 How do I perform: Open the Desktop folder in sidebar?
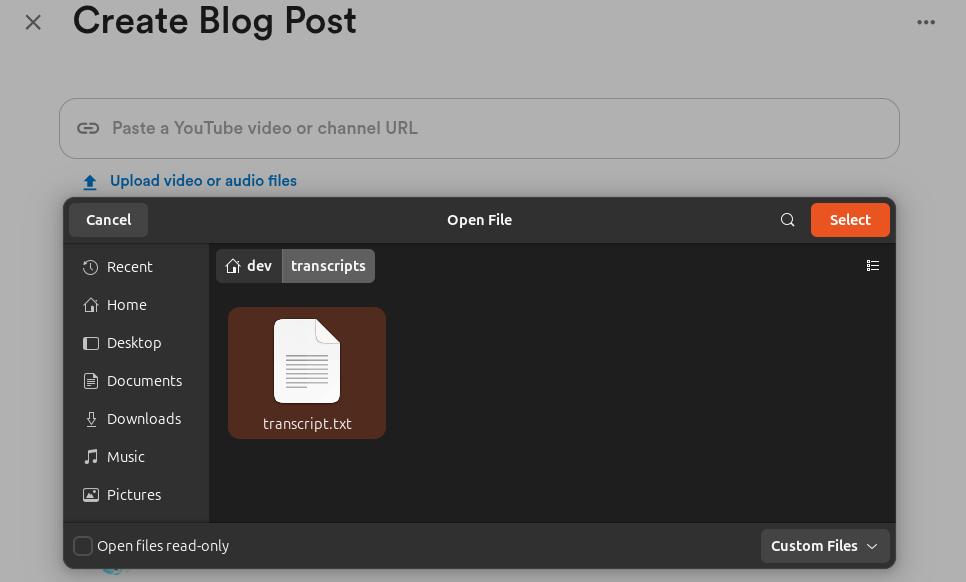(133, 343)
